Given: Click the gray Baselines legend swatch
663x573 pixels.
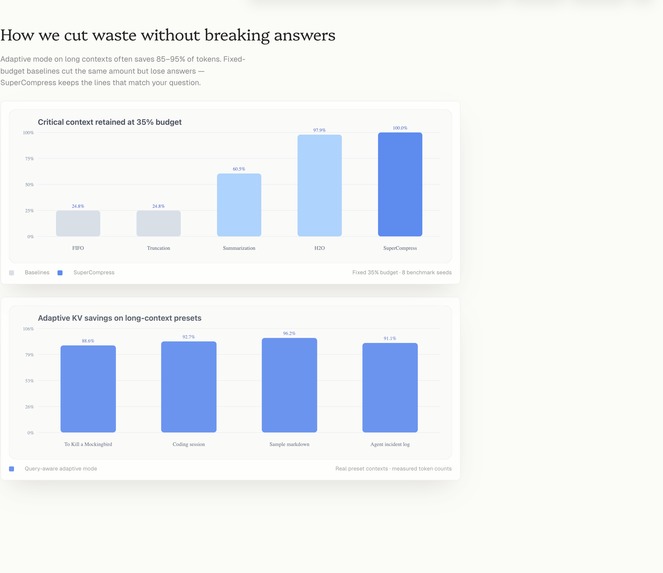Looking at the screenshot, I should 11,273.
